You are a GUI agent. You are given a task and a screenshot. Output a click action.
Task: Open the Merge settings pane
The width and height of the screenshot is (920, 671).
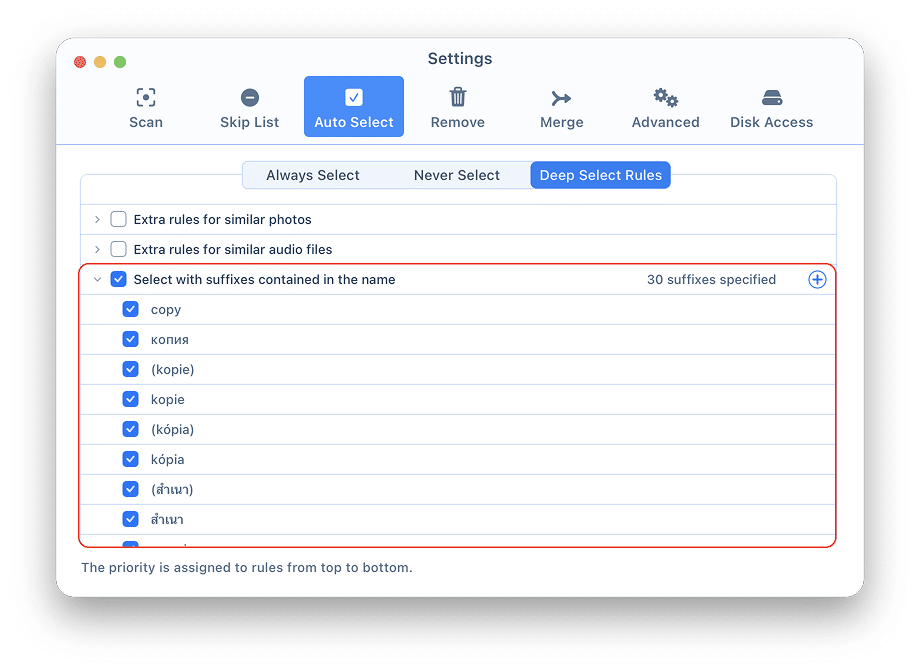561,108
